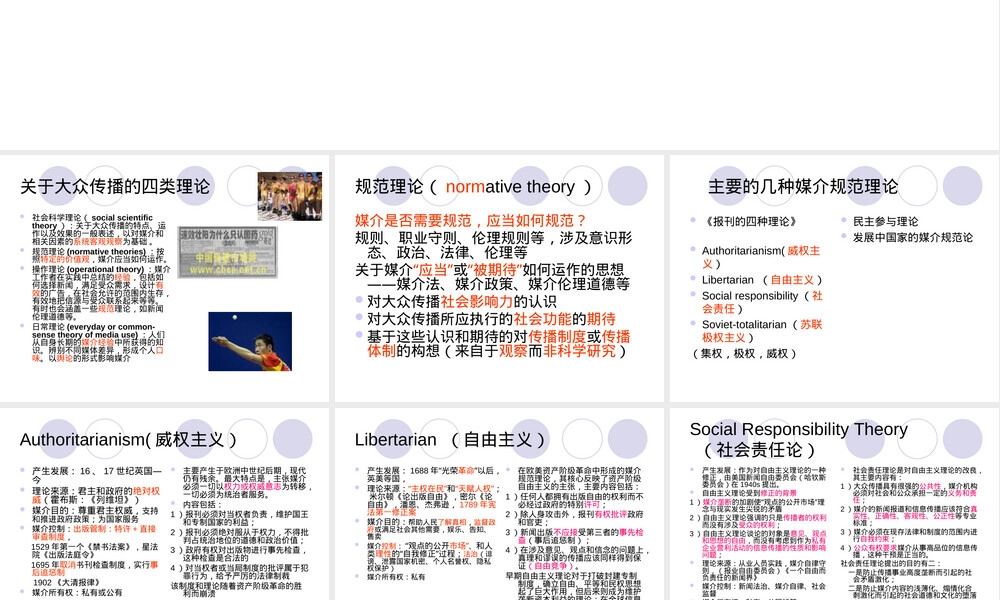This screenshot has height=600, width=1000.
Task: Select the slide titled 关于大众传播的四类理论
Action: click(165, 278)
